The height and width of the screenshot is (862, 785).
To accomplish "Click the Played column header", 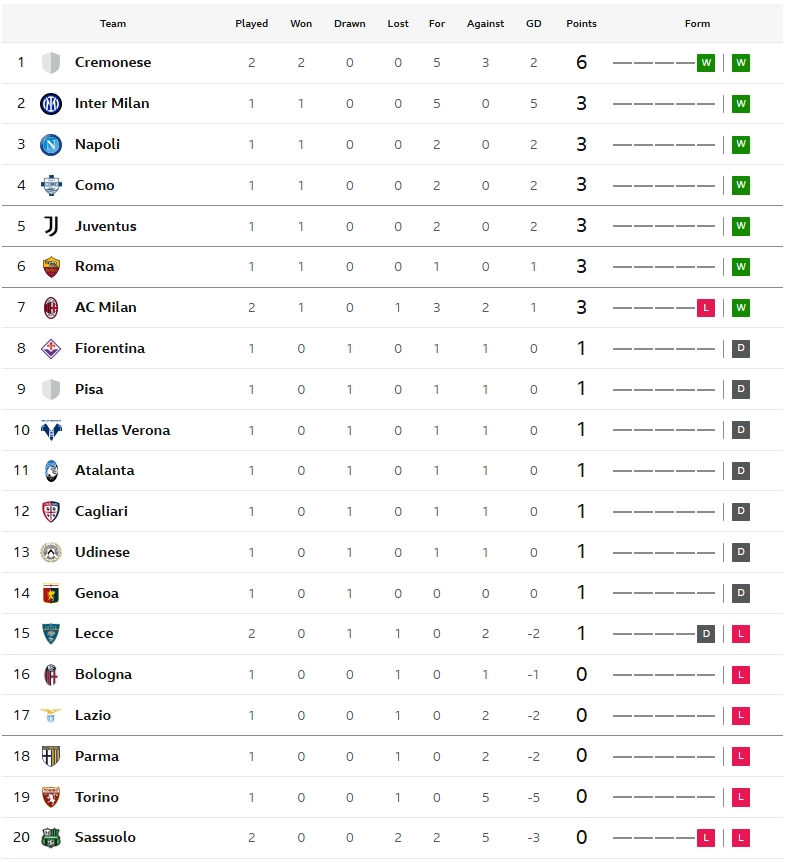I will (x=252, y=24).
